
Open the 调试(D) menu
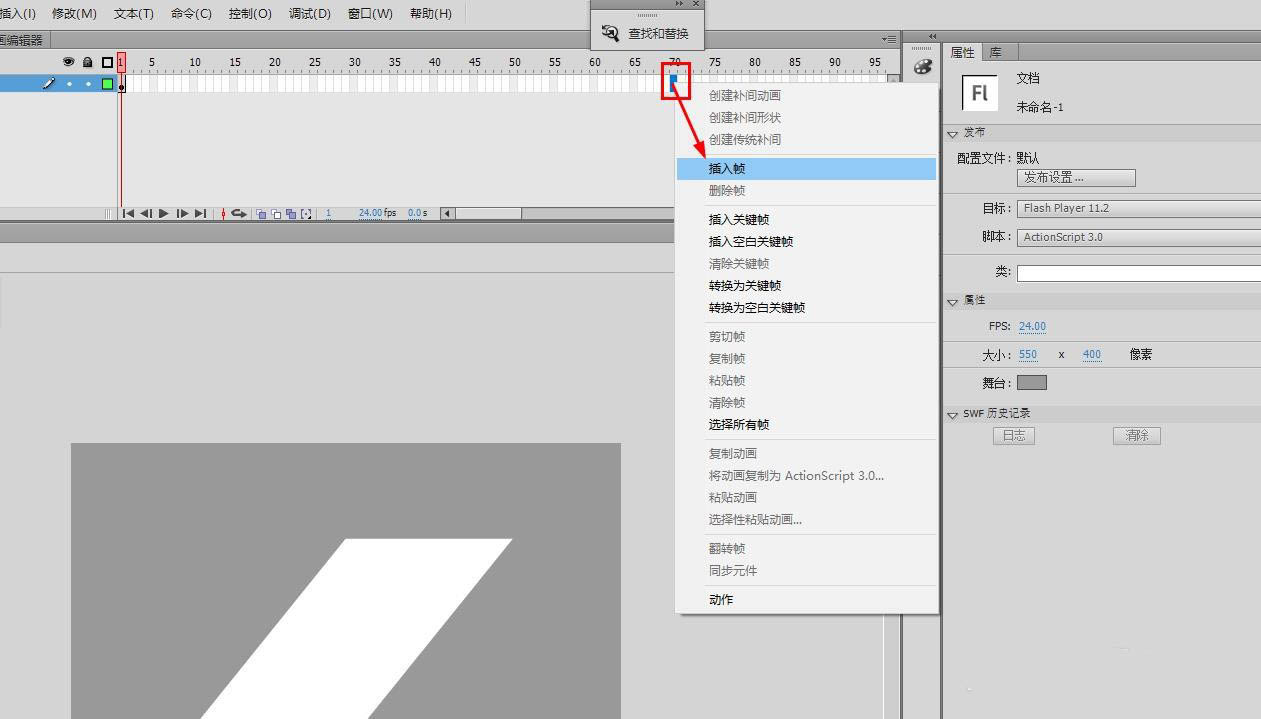point(309,13)
